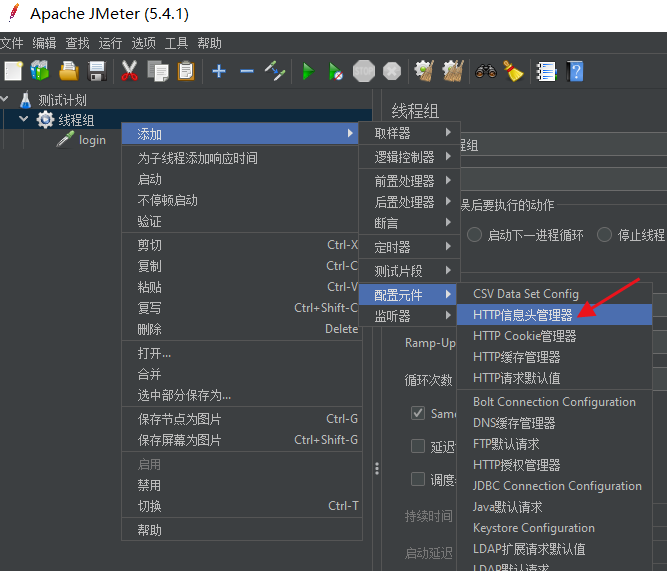Image resolution: width=667 pixels, height=571 pixels.
Task: Choose HTTP缓存管理器 entry
Action: pyautogui.click(x=555, y=357)
